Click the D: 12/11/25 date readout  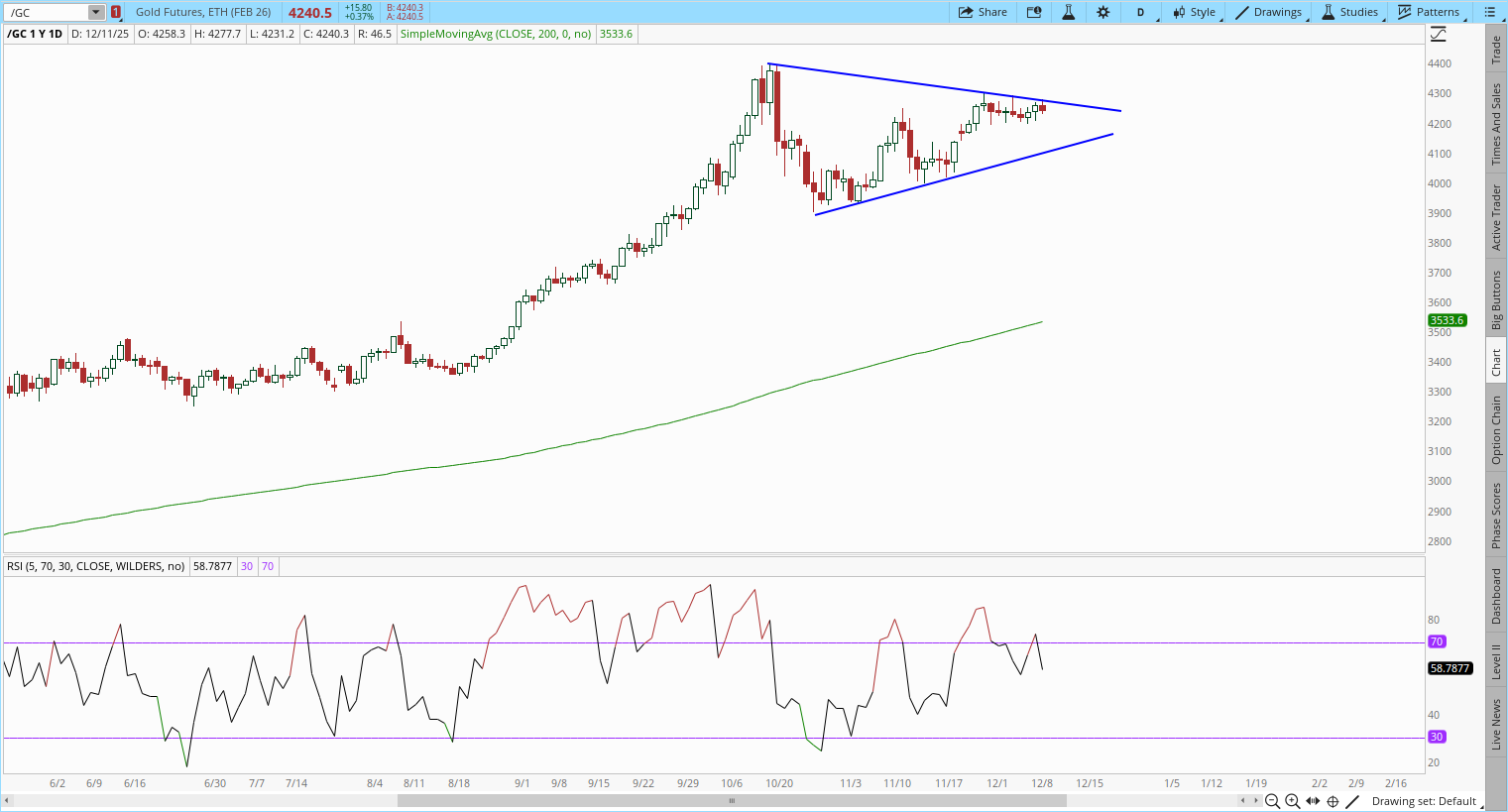(100, 34)
